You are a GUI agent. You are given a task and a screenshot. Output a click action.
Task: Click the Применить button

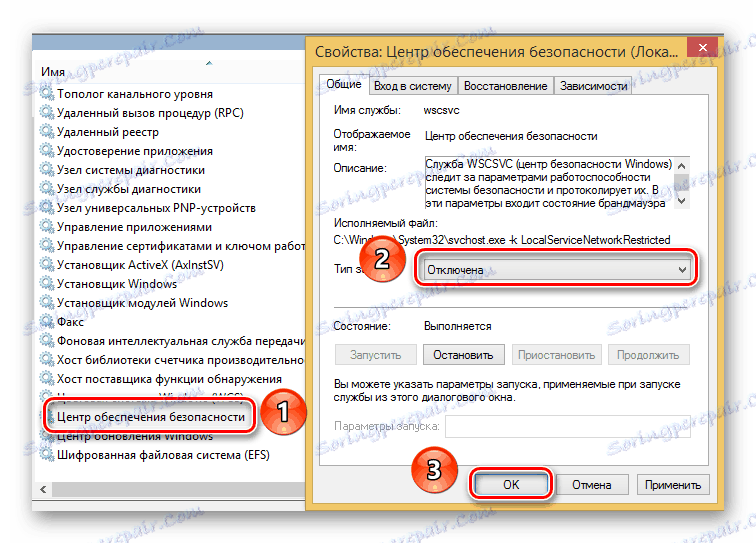point(673,485)
